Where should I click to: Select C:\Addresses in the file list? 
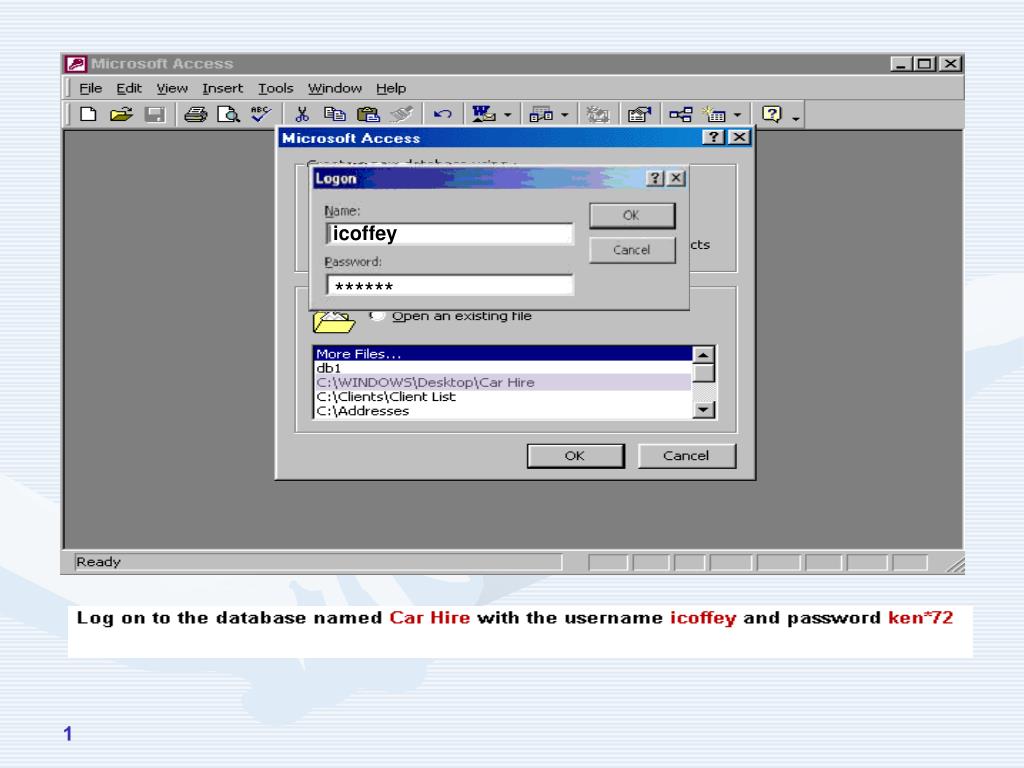pos(502,411)
